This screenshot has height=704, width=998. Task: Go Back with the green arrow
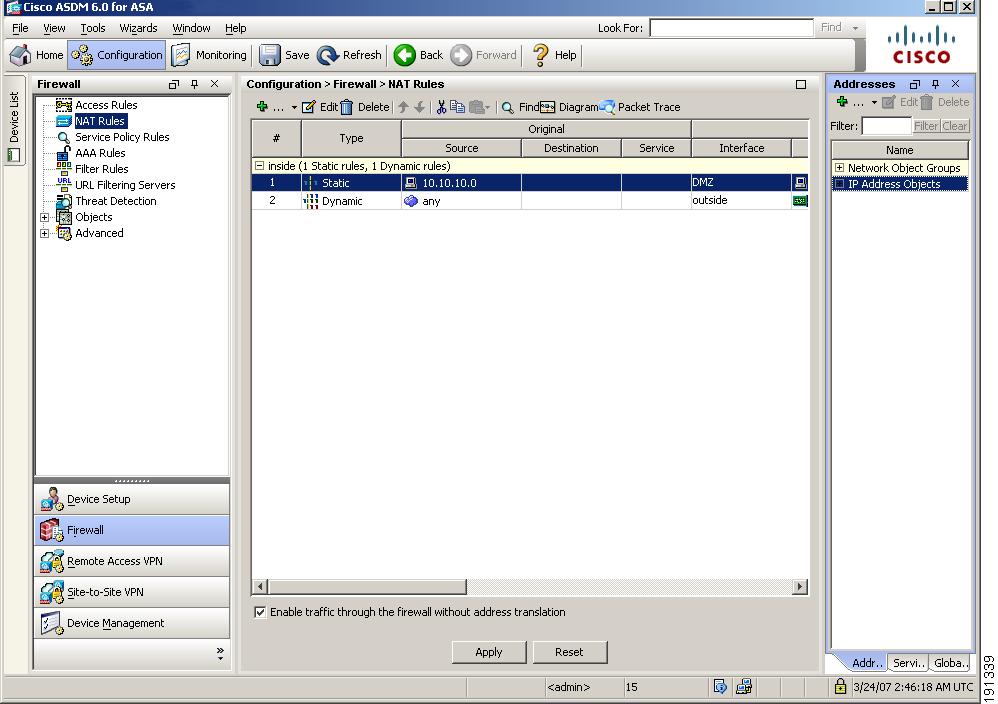pyautogui.click(x=418, y=55)
